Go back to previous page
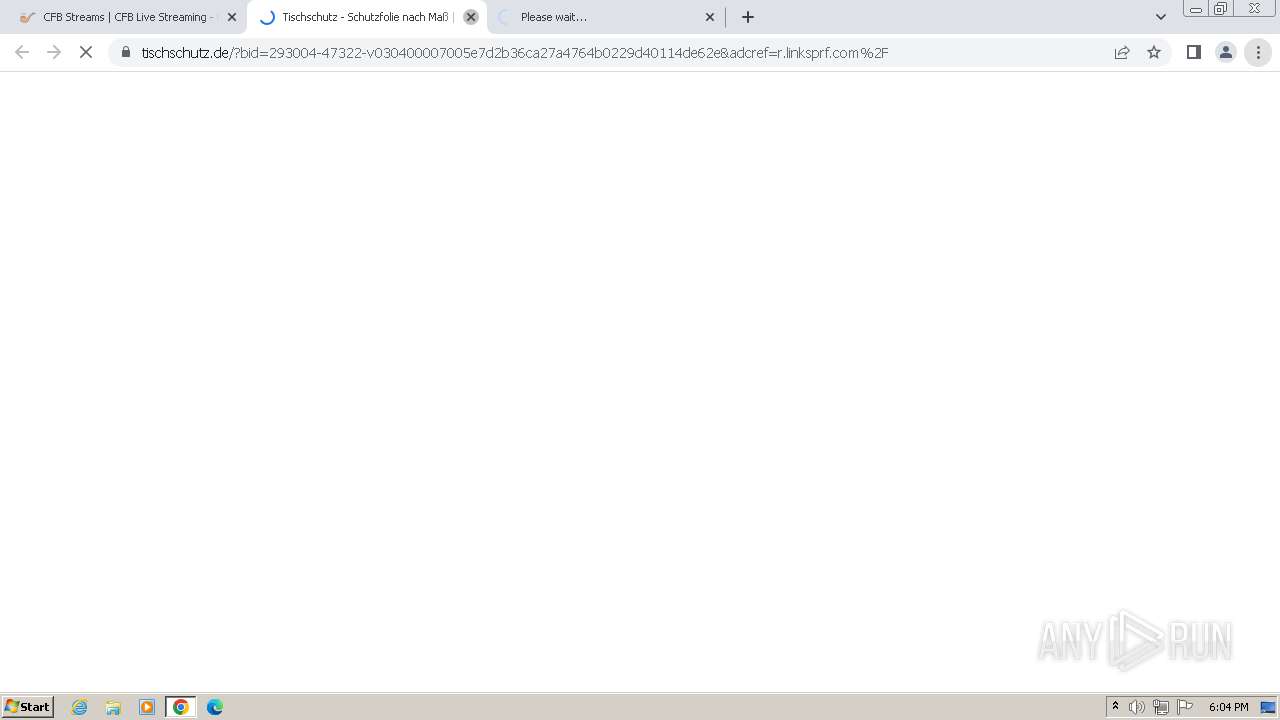 [x=22, y=52]
